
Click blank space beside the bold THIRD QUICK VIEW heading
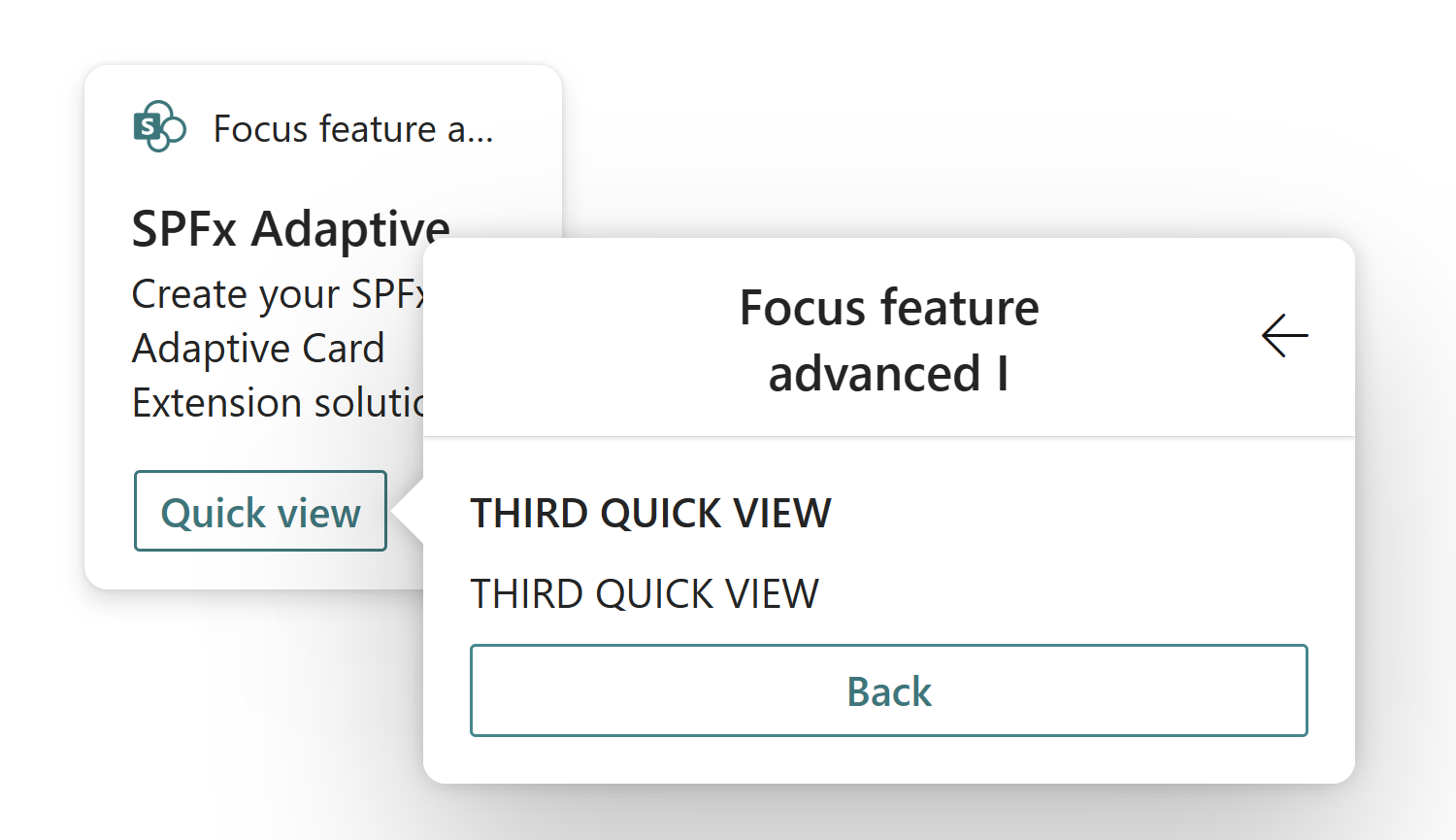coord(1068,513)
